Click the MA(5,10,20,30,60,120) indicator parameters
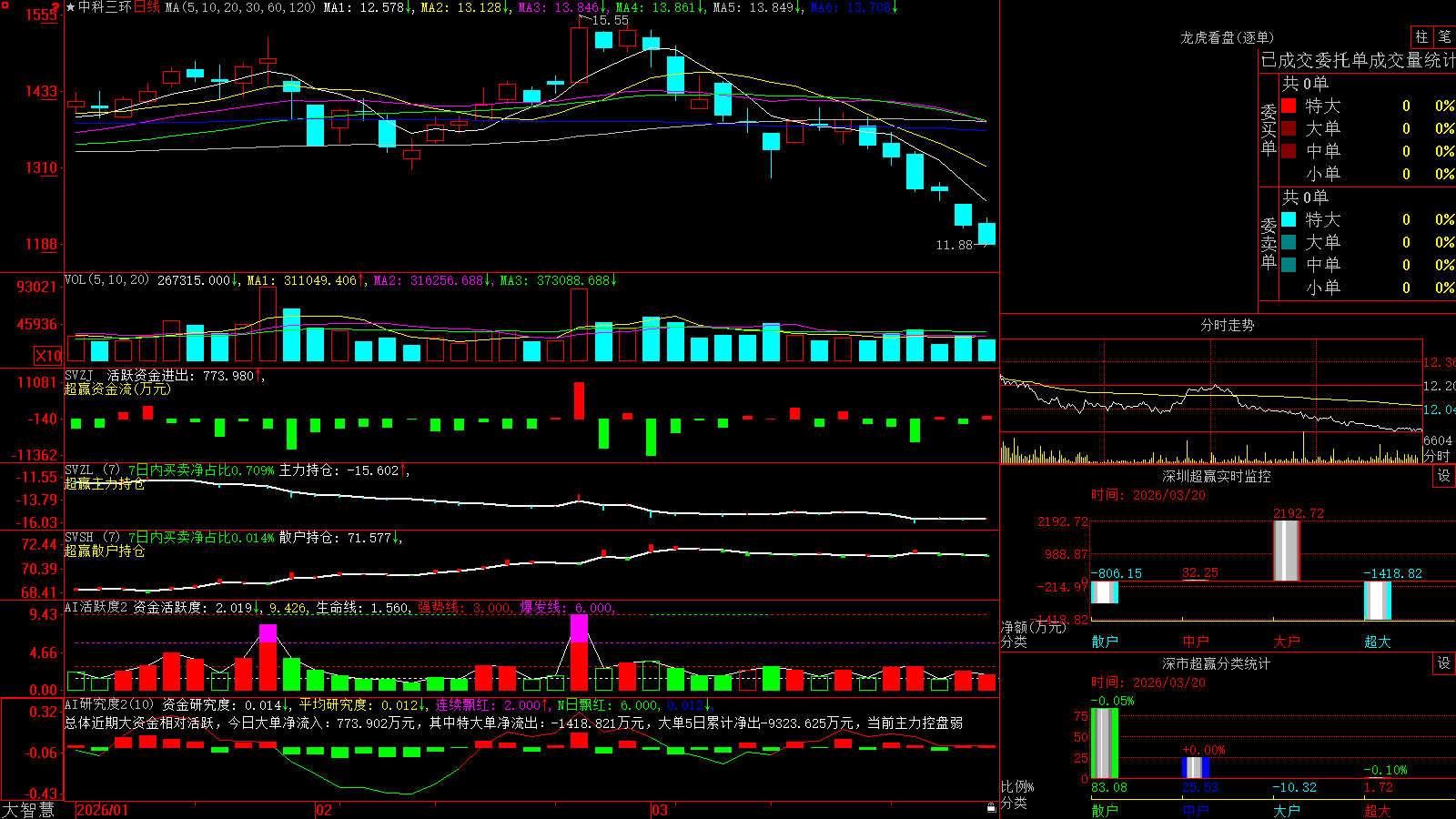1456x819 pixels. click(240, 7)
